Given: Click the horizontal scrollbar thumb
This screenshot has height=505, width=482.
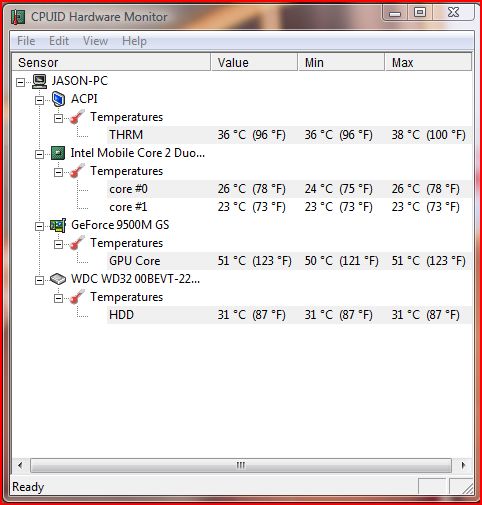Looking at the screenshot, I should pos(241,465).
